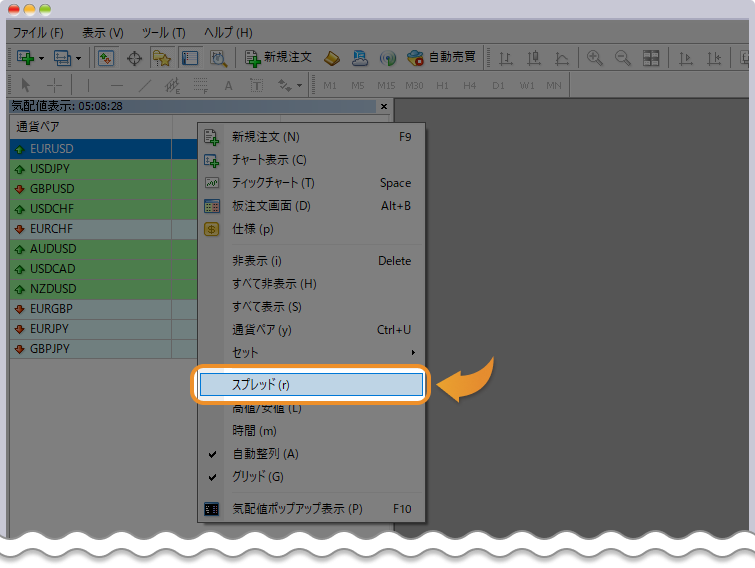The width and height of the screenshot is (755, 568).
Task: Select the bar chart icon
Action: click(x=505, y=59)
